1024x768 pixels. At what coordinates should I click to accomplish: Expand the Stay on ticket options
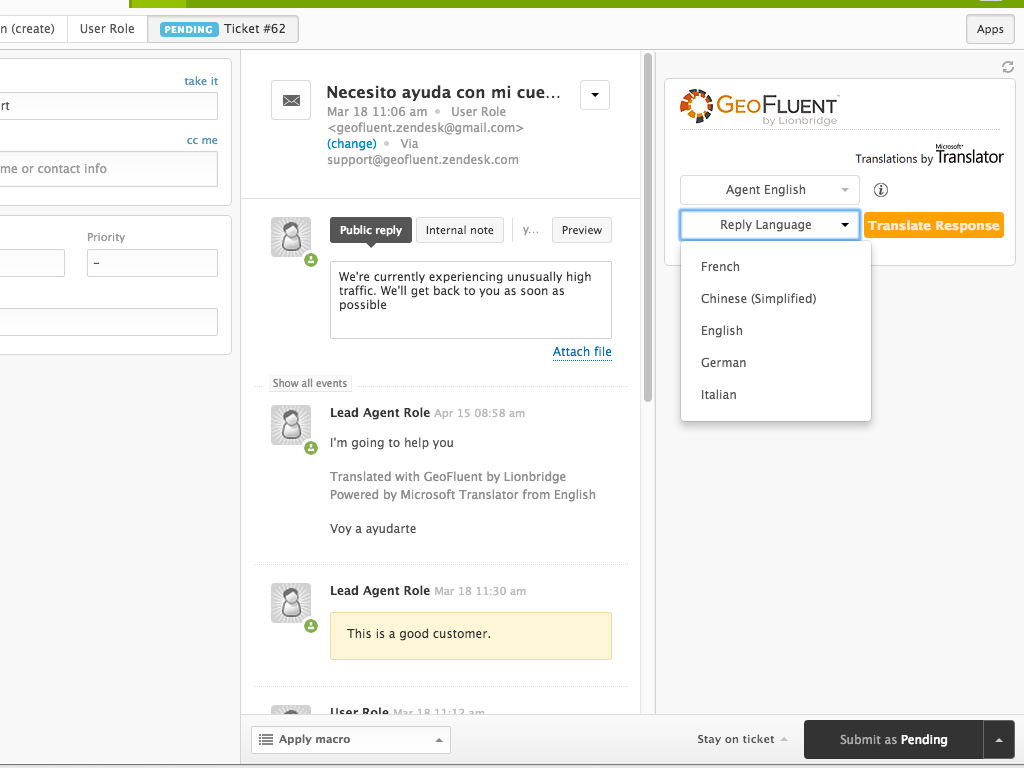(x=742, y=739)
